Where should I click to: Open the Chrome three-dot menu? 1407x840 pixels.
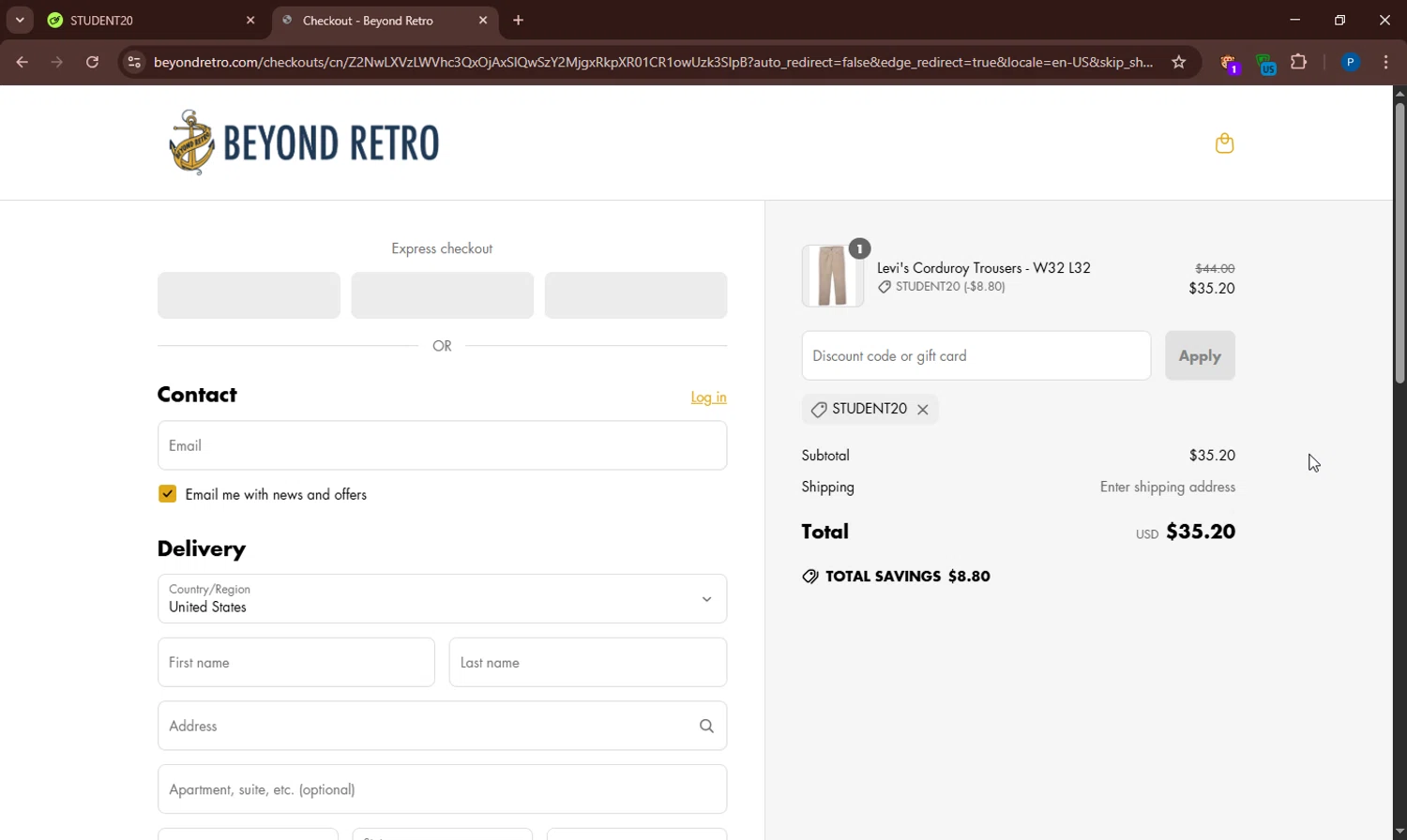click(1386, 62)
